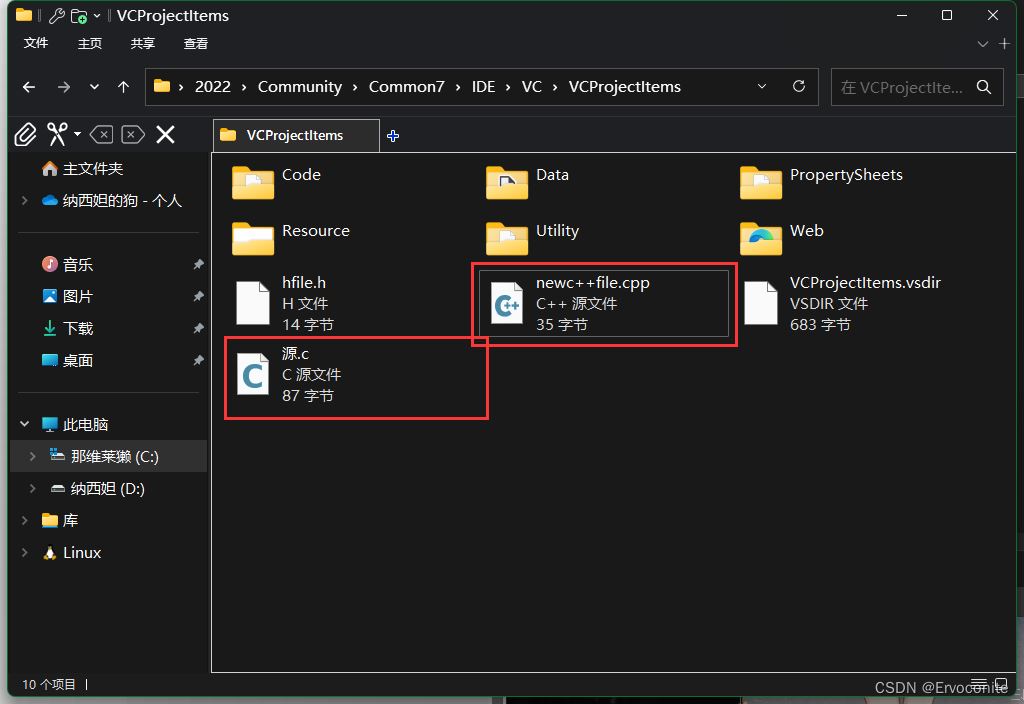The image size is (1024, 704).
Task: Click the paperclip icon in the toolbar
Action: (x=25, y=135)
